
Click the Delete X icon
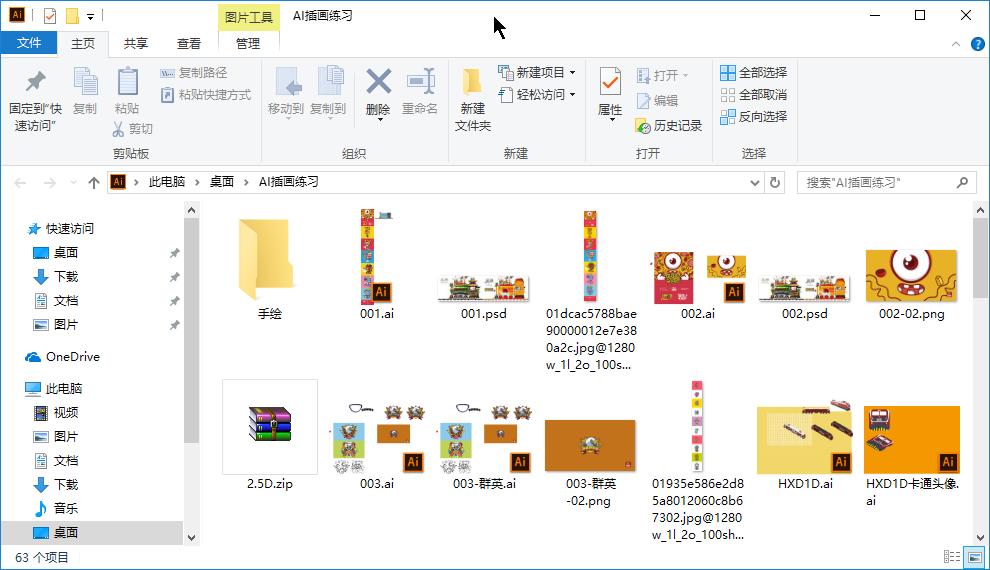378,82
